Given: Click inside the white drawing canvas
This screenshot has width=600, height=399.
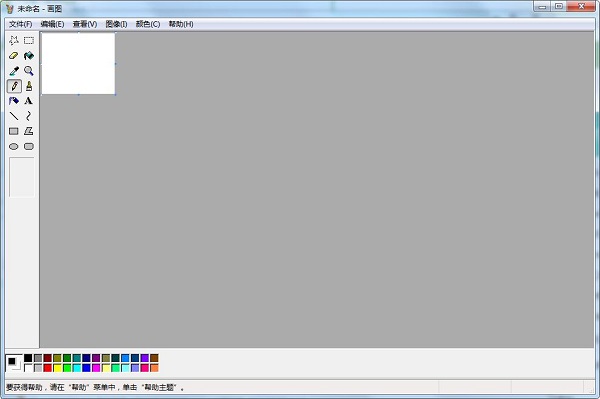Looking at the screenshot, I should click(78, 64).
